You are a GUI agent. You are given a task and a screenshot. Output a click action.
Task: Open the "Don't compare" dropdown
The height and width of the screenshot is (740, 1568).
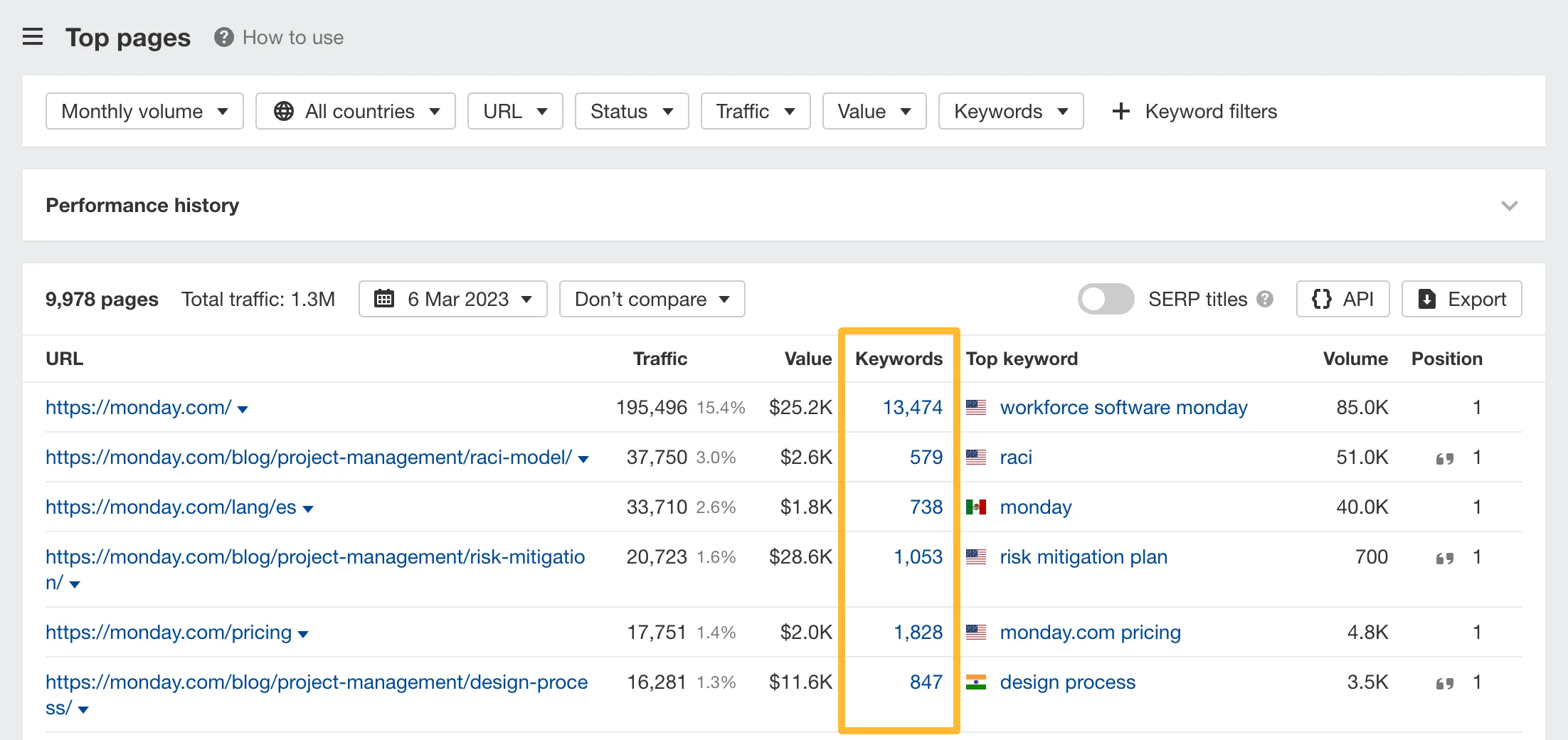651,299
